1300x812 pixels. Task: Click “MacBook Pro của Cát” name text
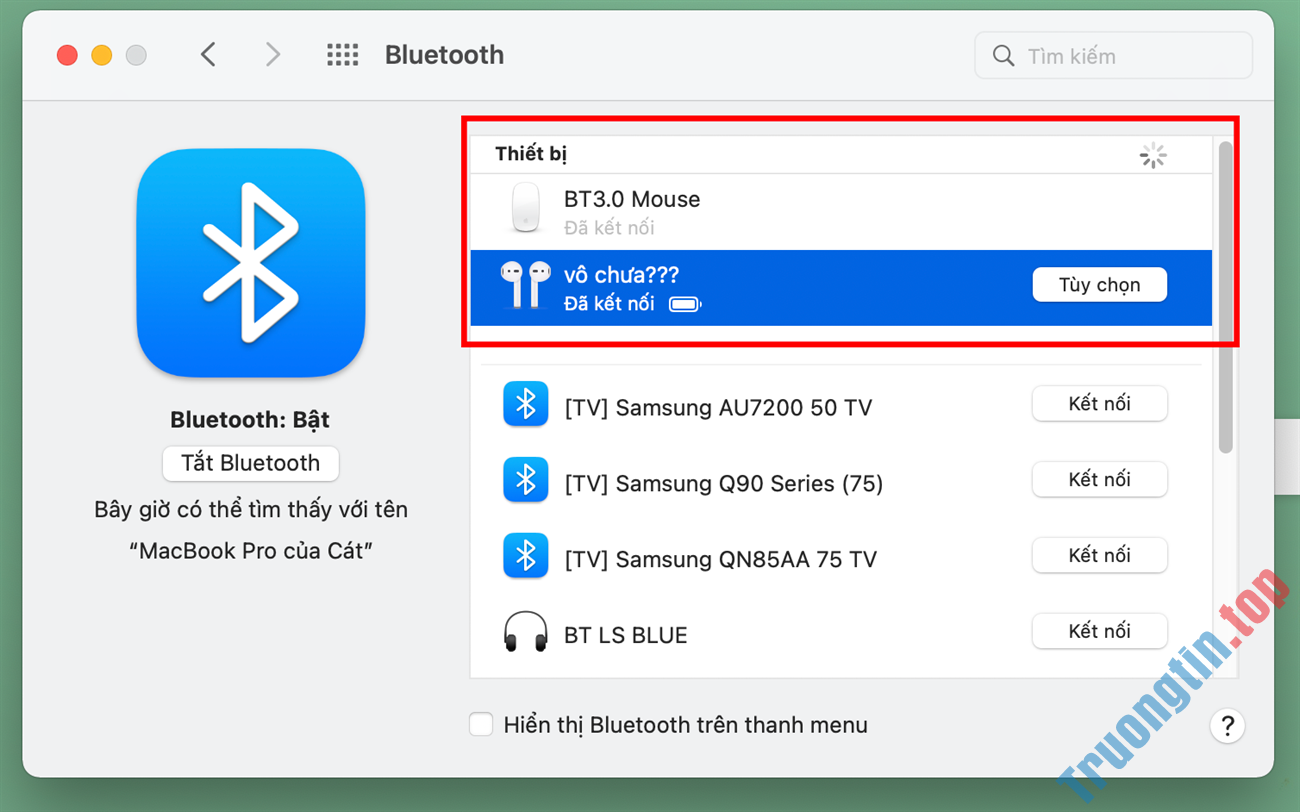250,551
